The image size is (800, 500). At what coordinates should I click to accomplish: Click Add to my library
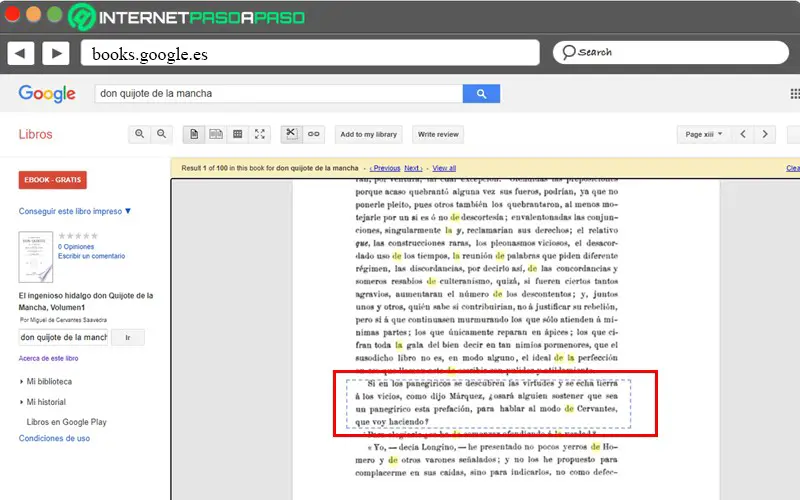(x=368, y=134)
